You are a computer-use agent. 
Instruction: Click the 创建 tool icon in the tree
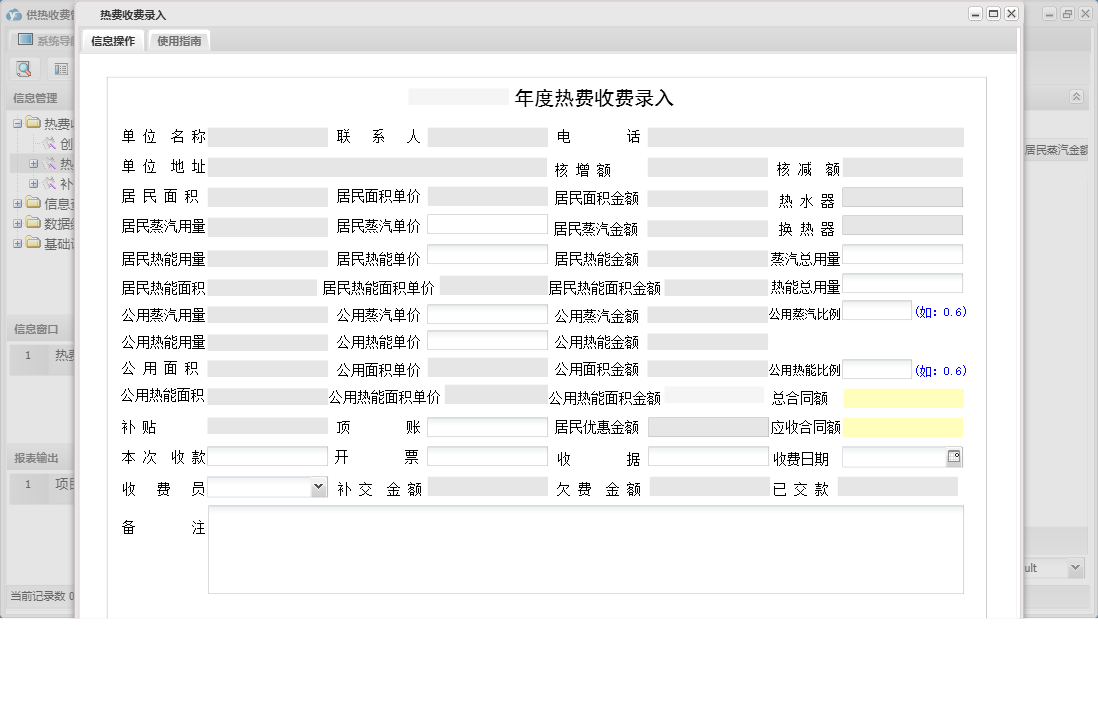click(x=47, y=144)
